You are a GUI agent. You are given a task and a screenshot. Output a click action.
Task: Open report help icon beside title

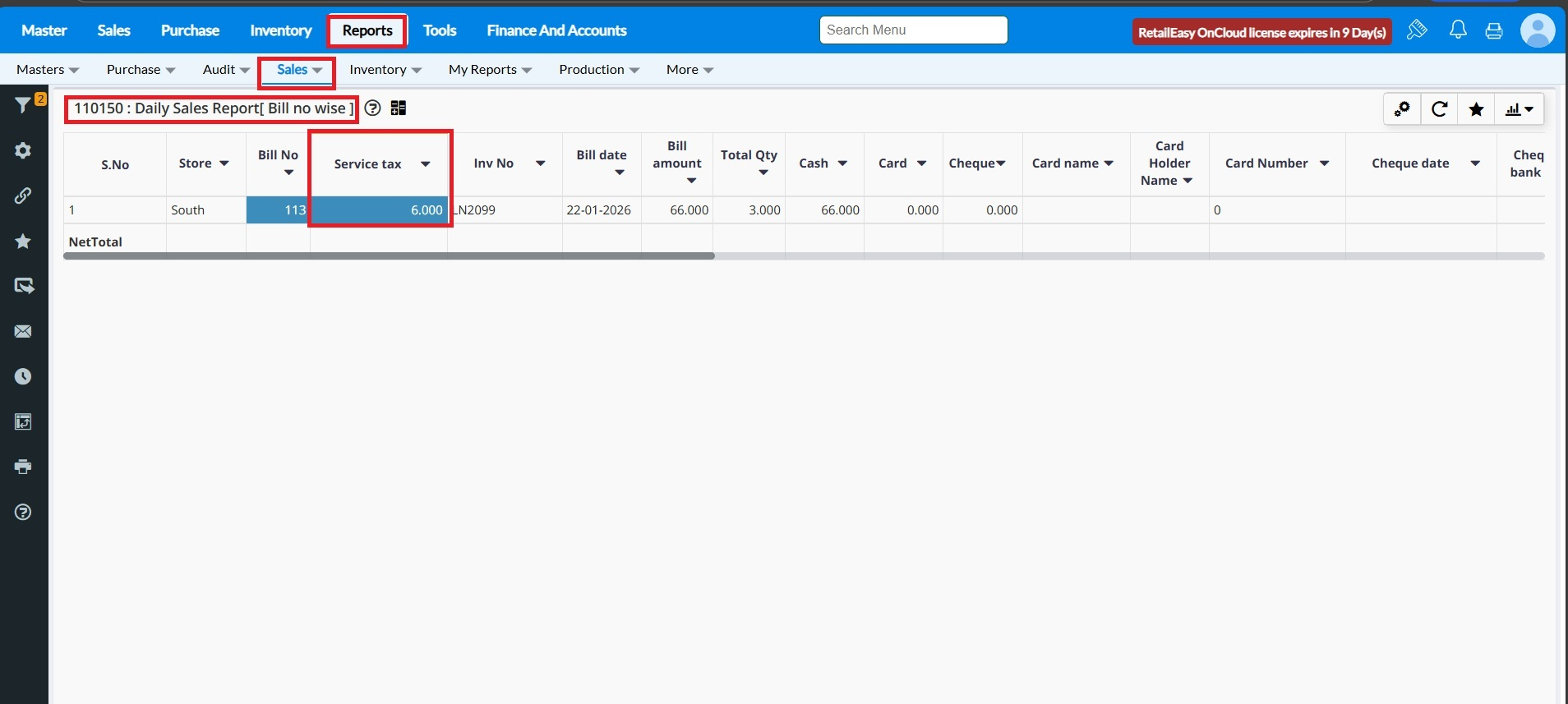(372, 108)
